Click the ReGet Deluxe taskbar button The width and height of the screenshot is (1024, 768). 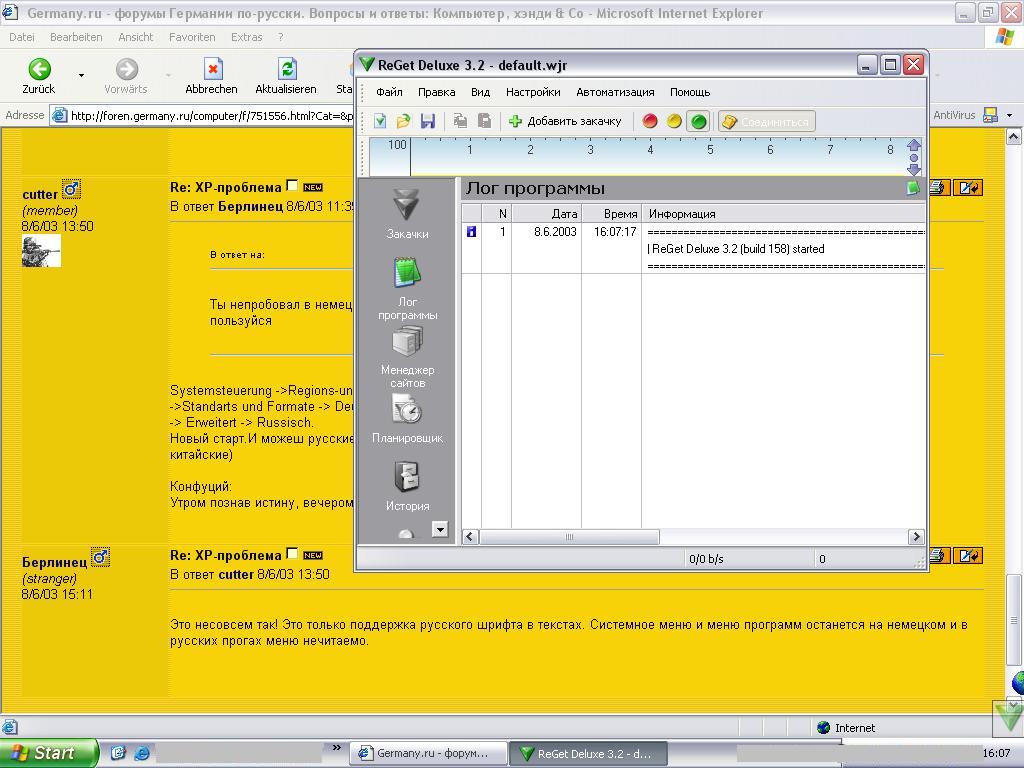[x=588, y=753]
